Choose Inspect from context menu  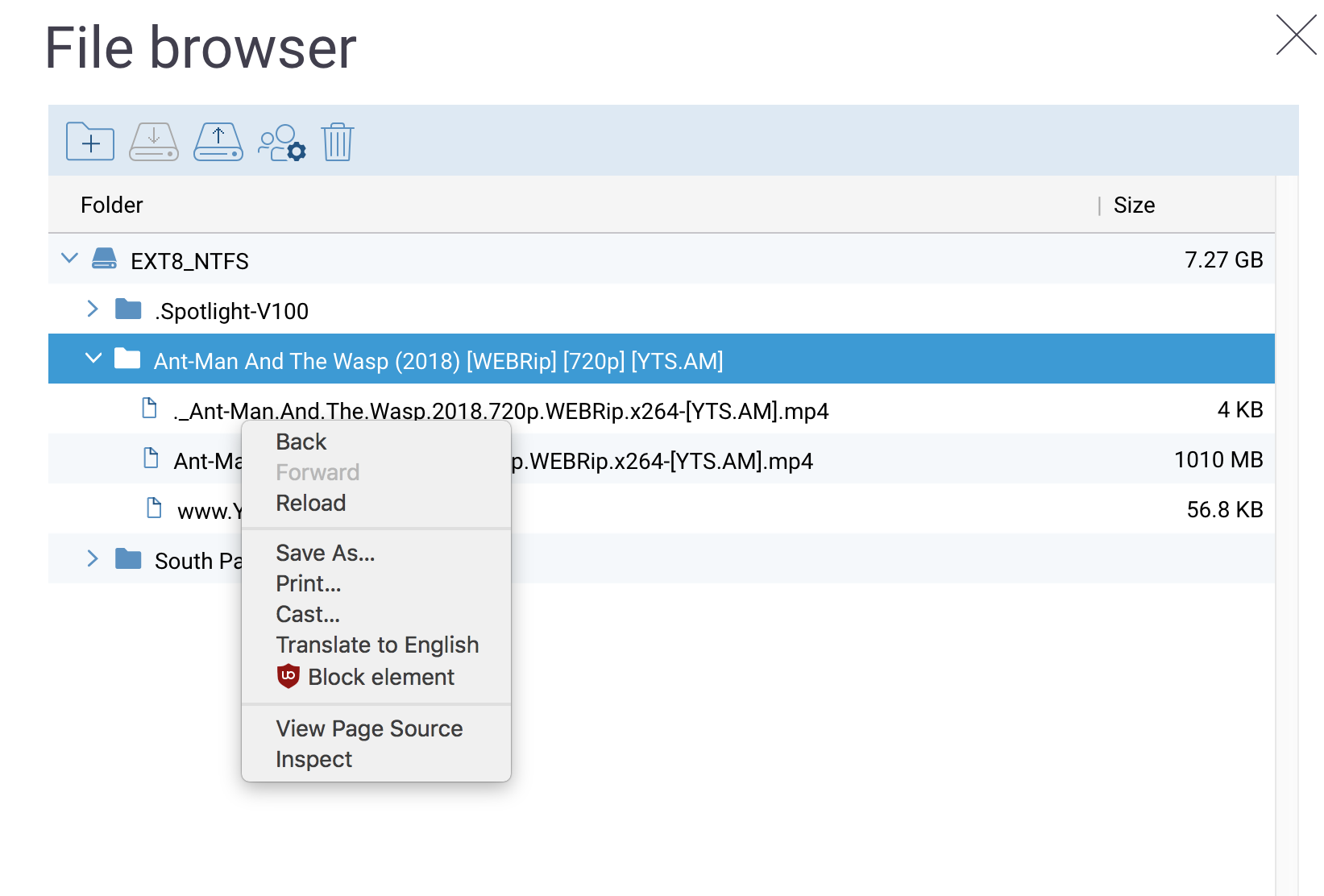click(x=376, y=759)
